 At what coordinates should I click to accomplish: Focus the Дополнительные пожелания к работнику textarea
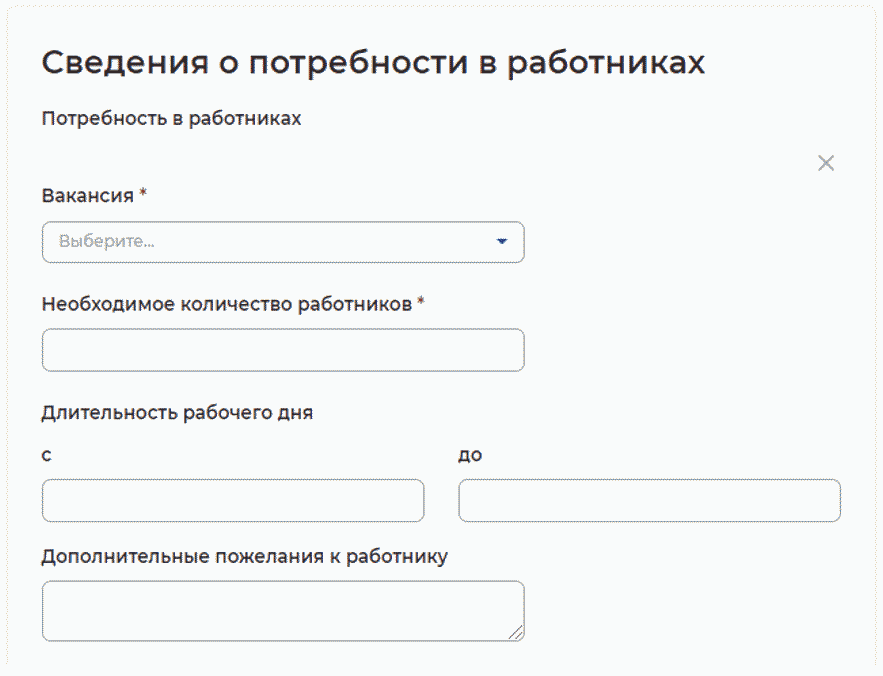click(283, 610)
